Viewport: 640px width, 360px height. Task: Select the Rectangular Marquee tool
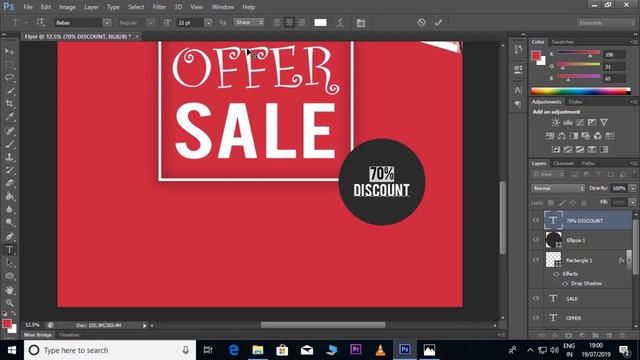[x=9, y=64]
